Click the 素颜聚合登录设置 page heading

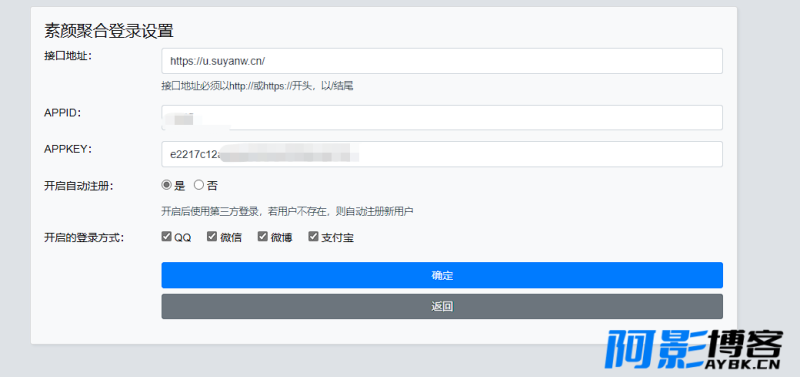[x=109, y=31]
